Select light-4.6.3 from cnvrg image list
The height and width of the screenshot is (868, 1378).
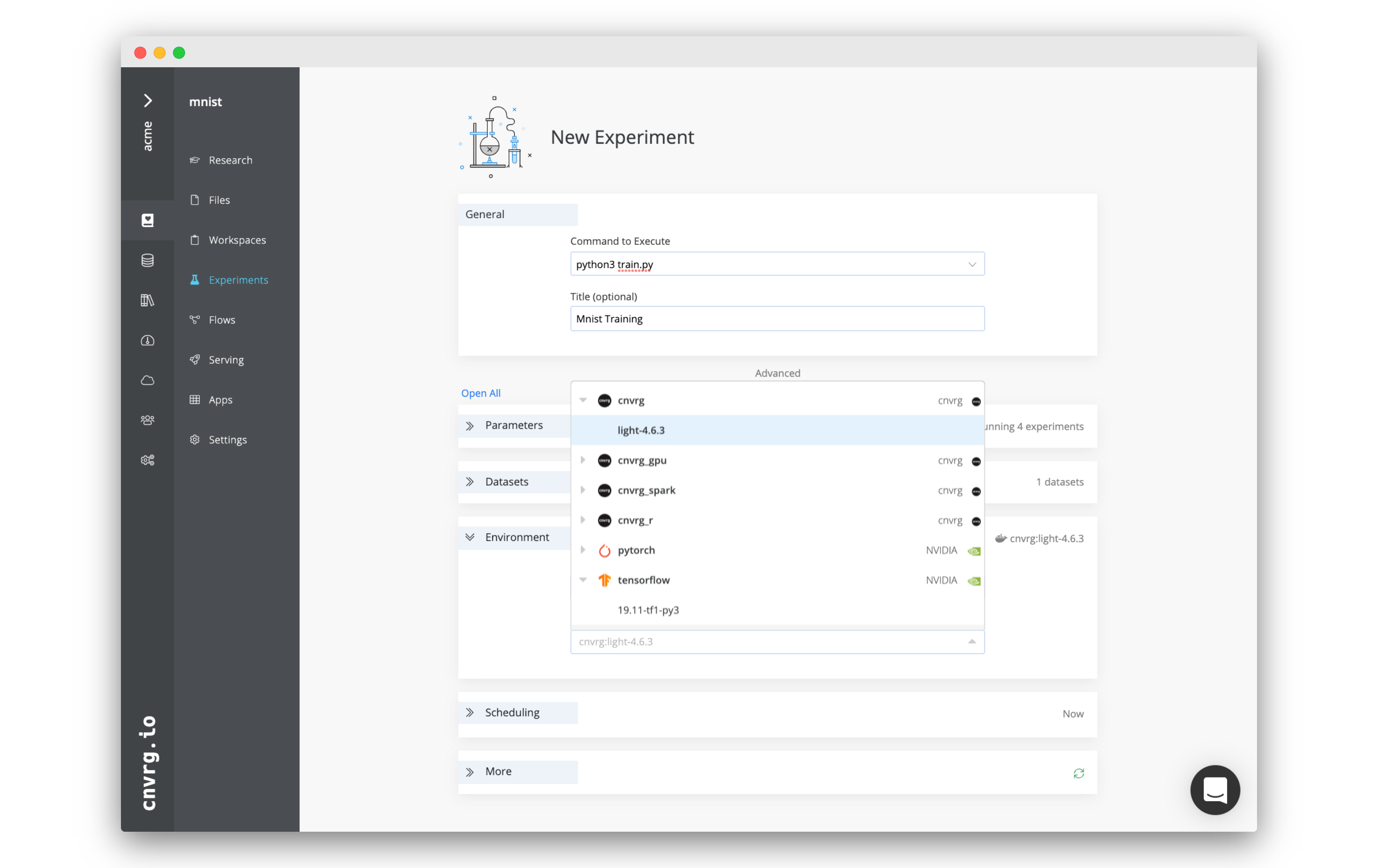coord(641,430)
